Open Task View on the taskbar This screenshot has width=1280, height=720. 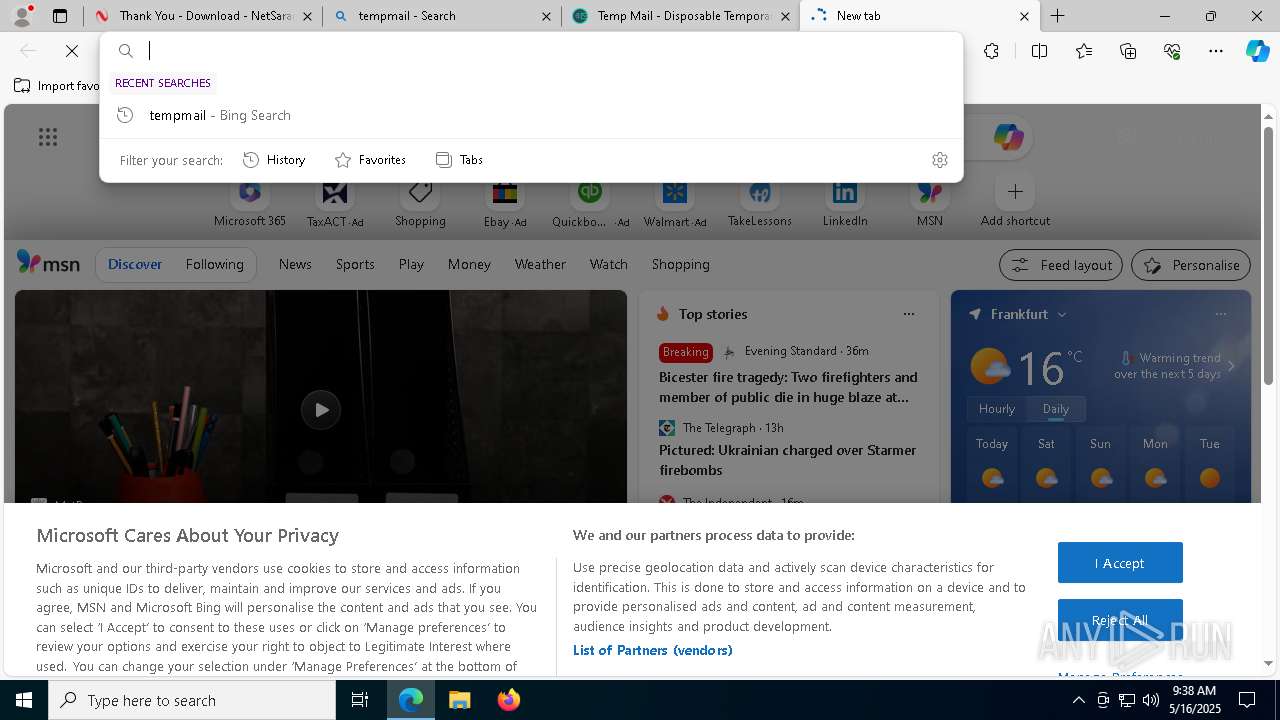(x=360, y=700)
